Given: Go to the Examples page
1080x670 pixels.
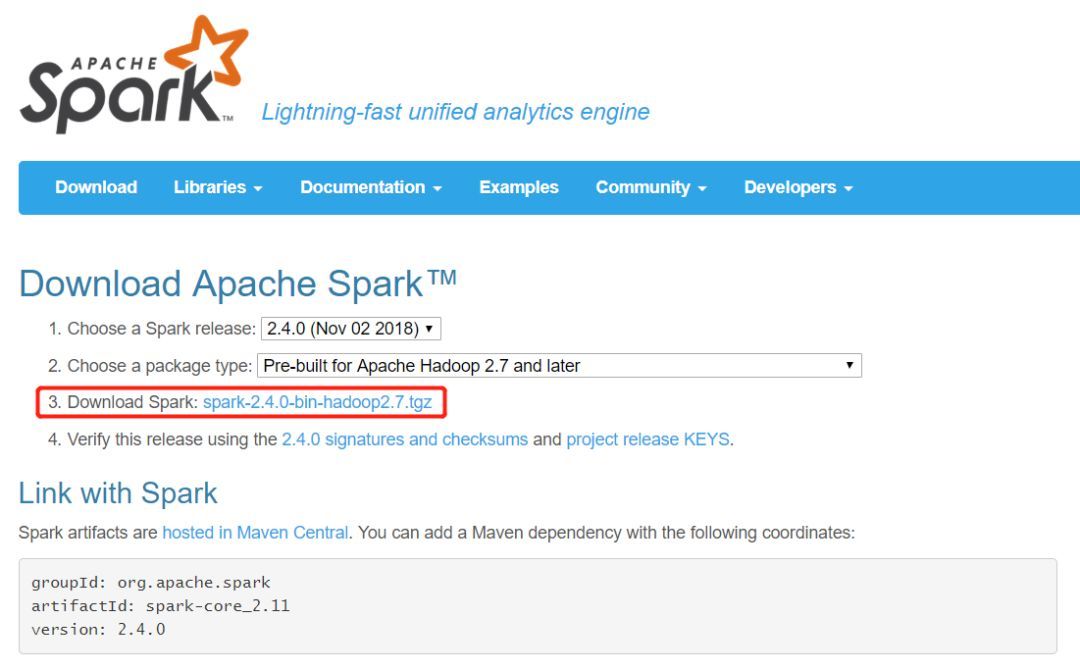Looking at the screenshot, I should pyautogui.click(x=519, y=187).
